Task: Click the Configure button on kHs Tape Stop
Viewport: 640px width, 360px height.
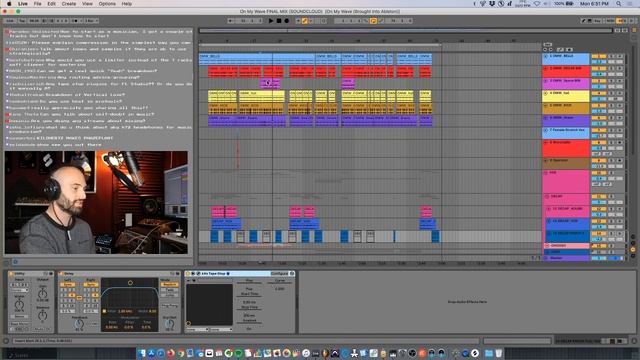Action: [x=280, y=273]
